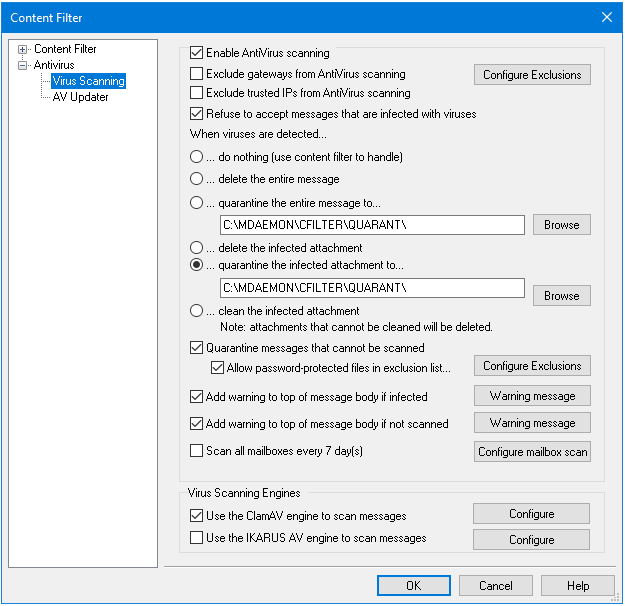Image resolution: width=625 pixels, height=606 pixels.
Task: Configure the ClamAV engine
Action: pyautogui.click(x=531, y=514)
